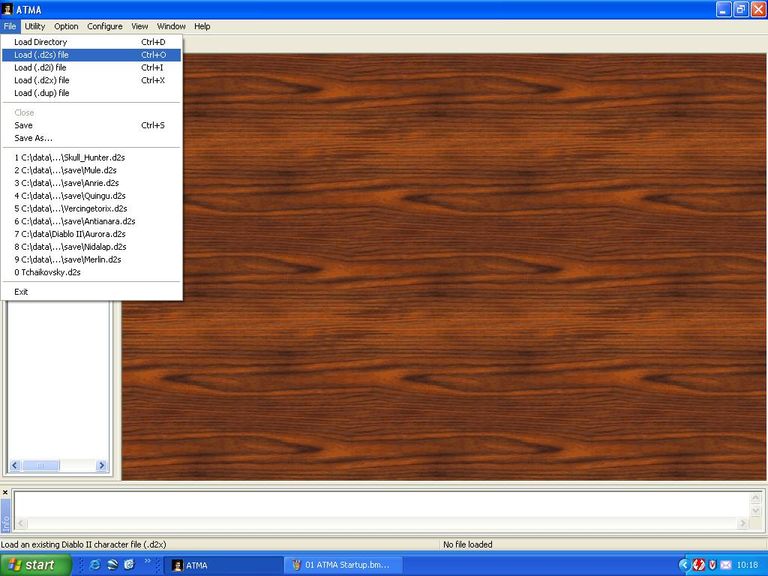
Task: Select Load (.d2x) file entry
Action: click(x=92, y=80)
